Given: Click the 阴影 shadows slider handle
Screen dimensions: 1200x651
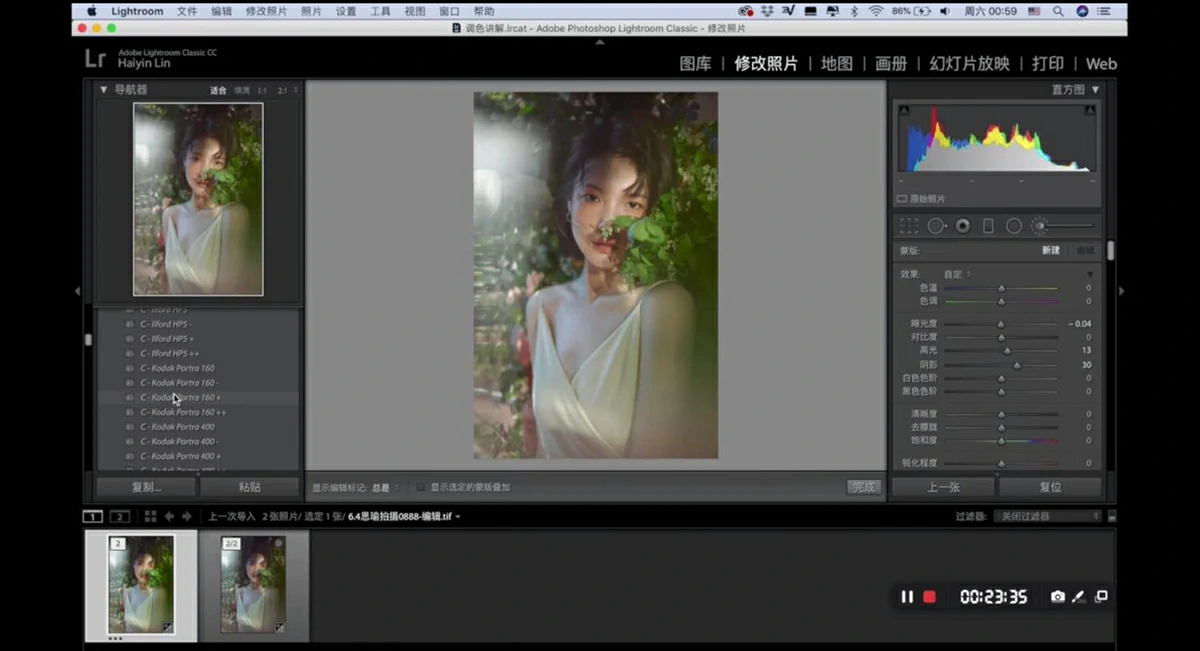Looking at the screenshot, I should 1016,365.
